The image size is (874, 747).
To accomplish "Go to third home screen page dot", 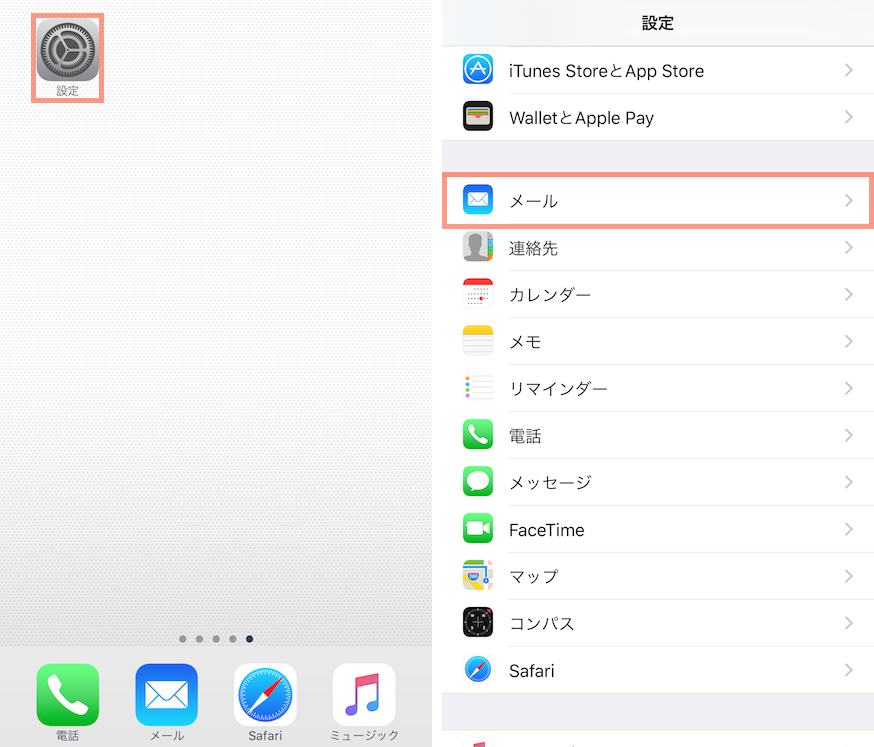I will [216, 639].
